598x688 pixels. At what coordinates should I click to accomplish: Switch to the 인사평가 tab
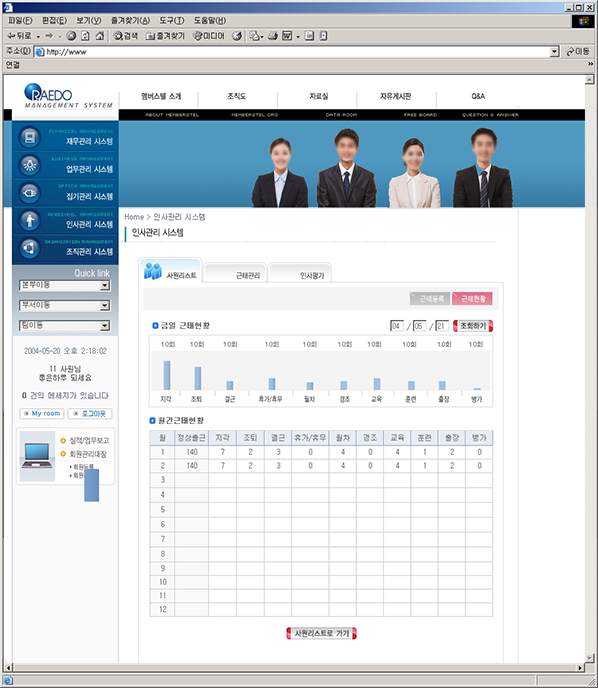coord(300,273)
